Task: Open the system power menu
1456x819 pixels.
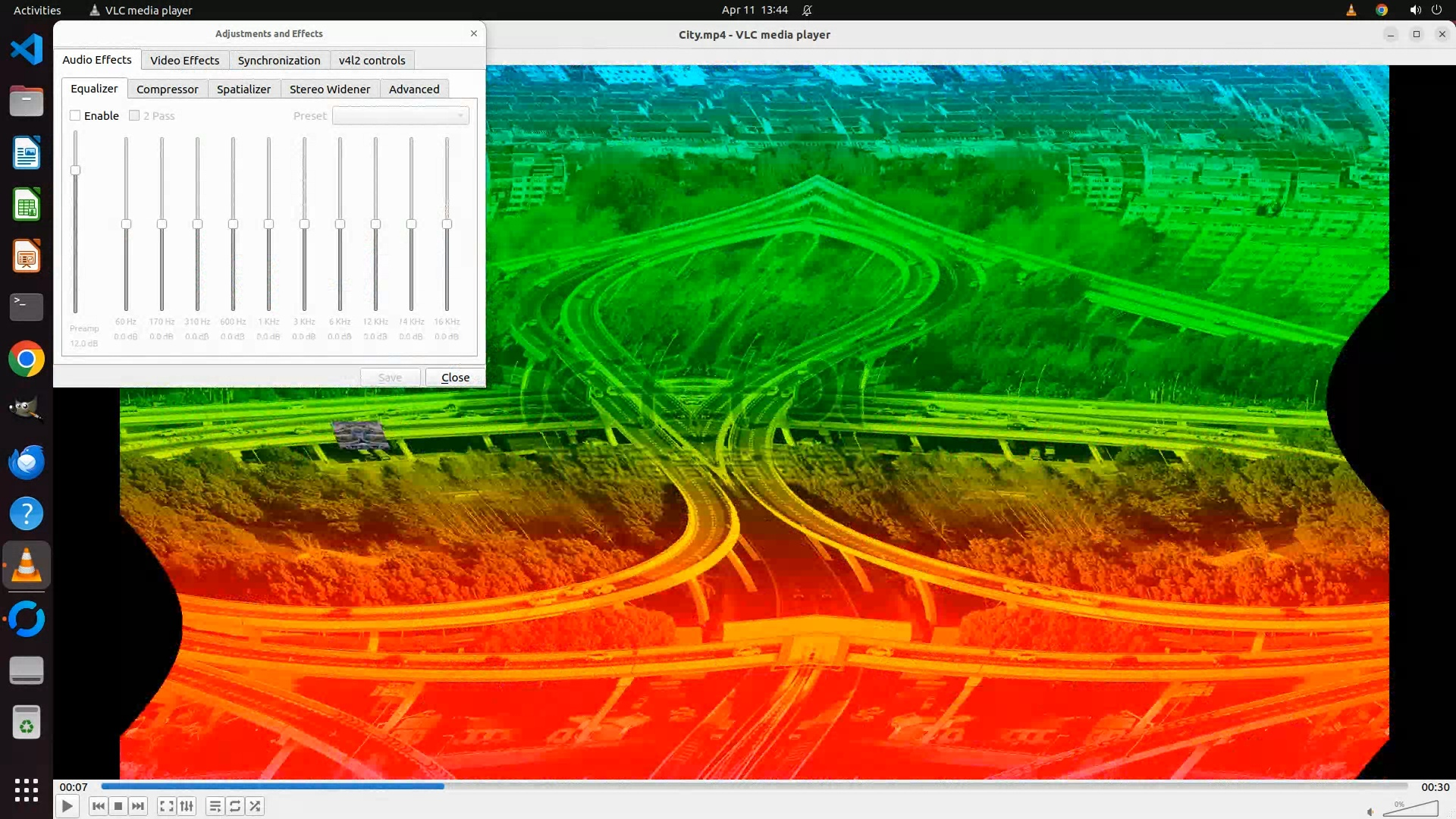Action: (x=1436, y=10)
